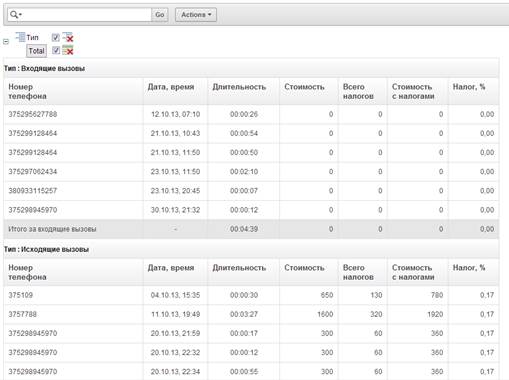Click the Тип : Входящие вызовы group heading
The width and height of the screenshot is (509, 380).
coord(44,68)
